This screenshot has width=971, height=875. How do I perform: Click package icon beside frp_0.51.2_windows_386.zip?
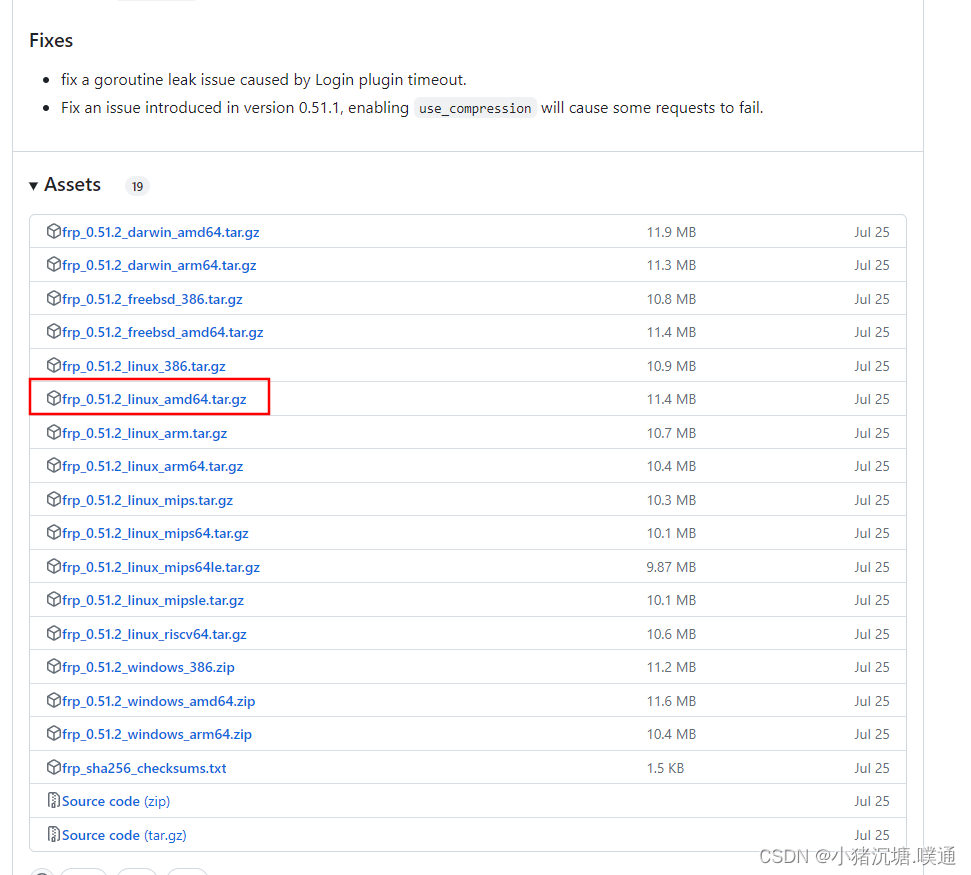pos(54,667)
